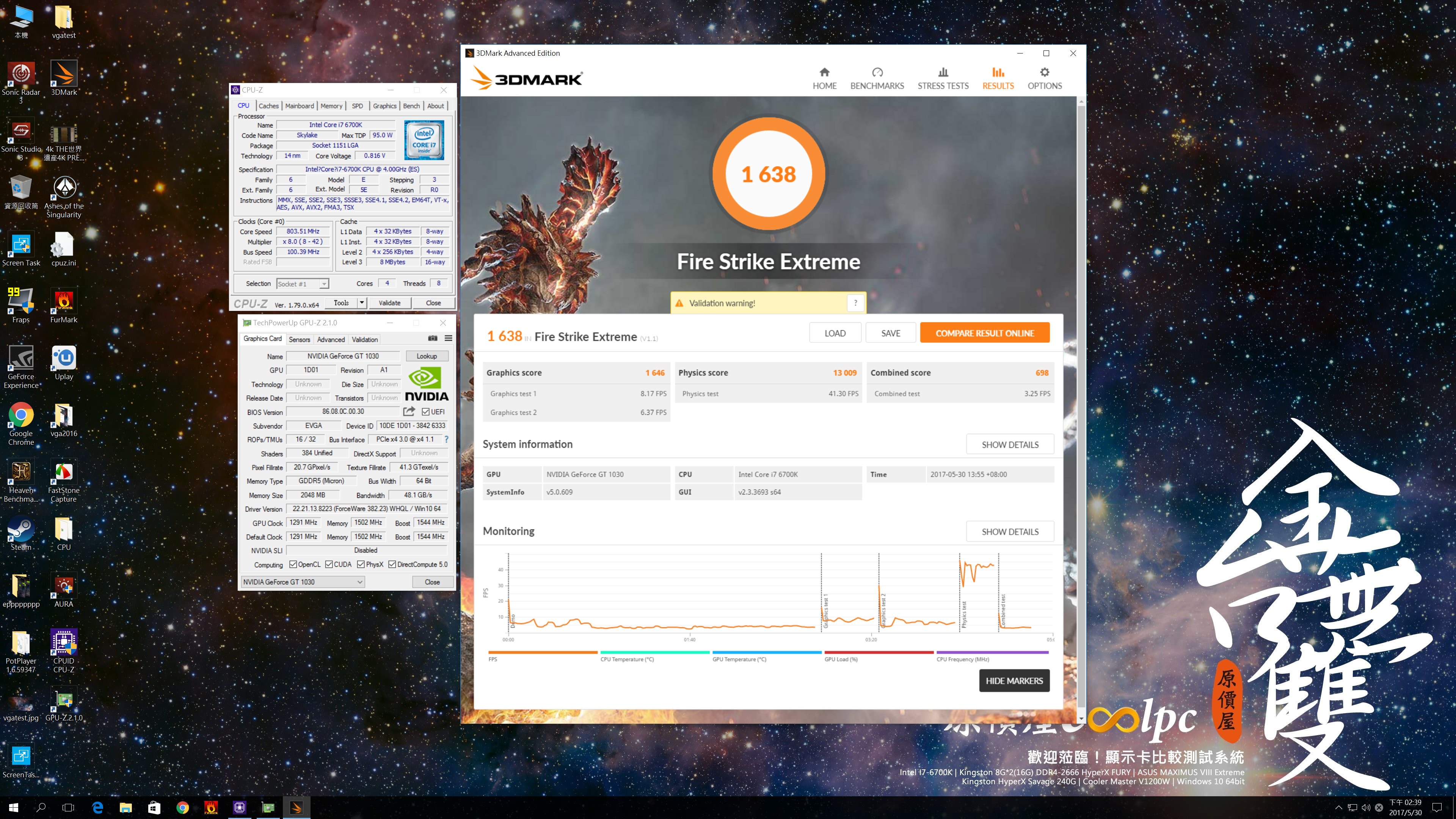Click COMPARE RESULT ONLINE button

(985, 333)
